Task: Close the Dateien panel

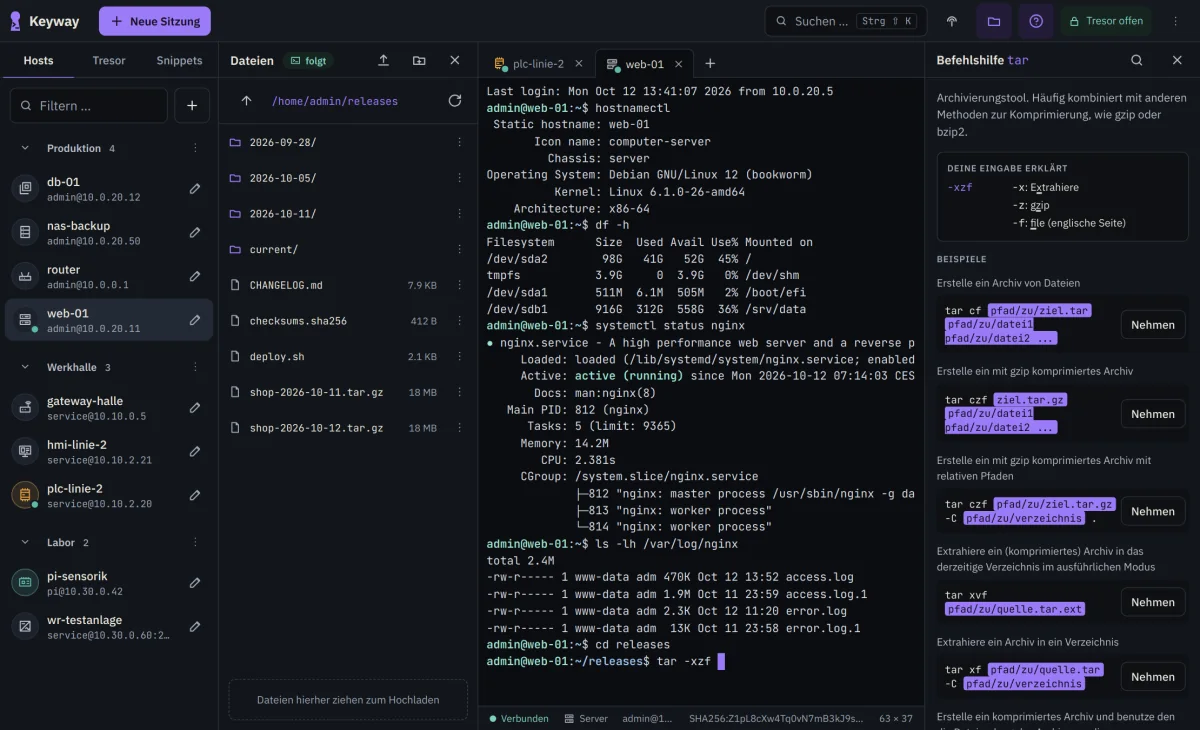Action: [x=455, y=61]
